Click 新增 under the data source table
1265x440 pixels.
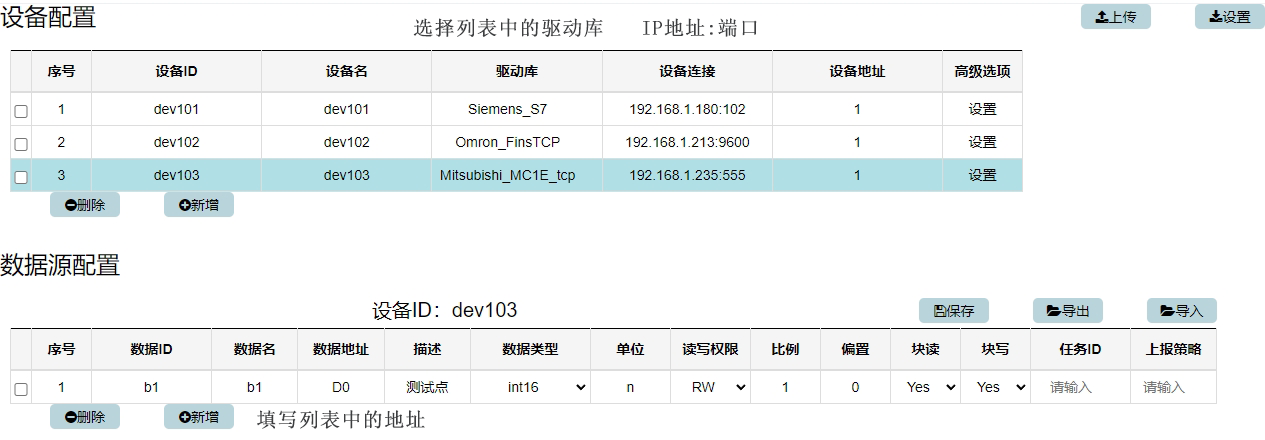coord(198,417)
